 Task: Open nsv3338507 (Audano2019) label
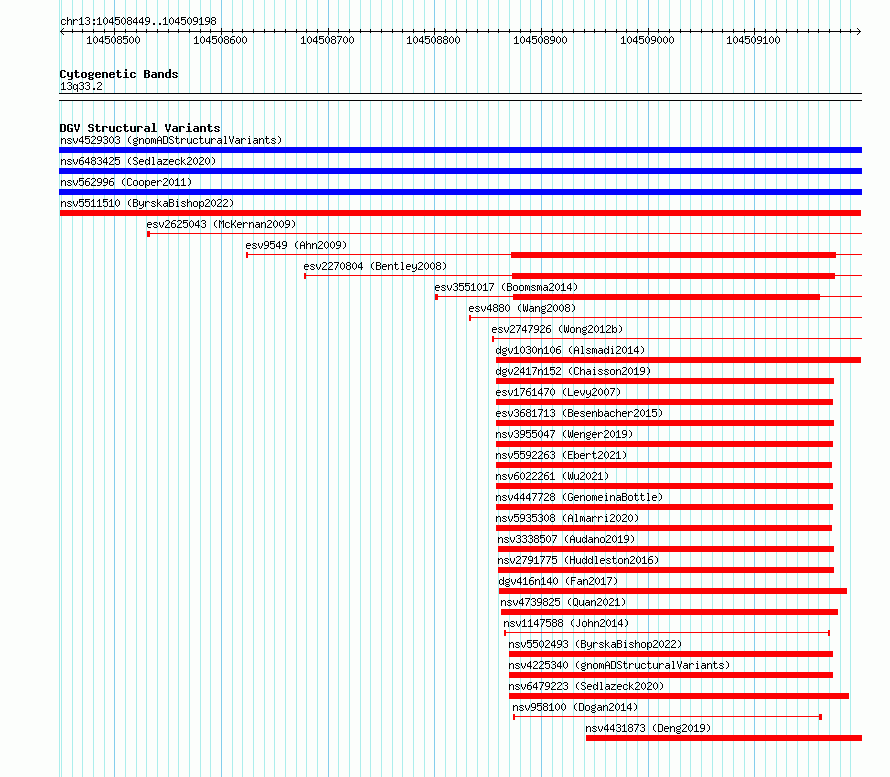click(566, 539)
